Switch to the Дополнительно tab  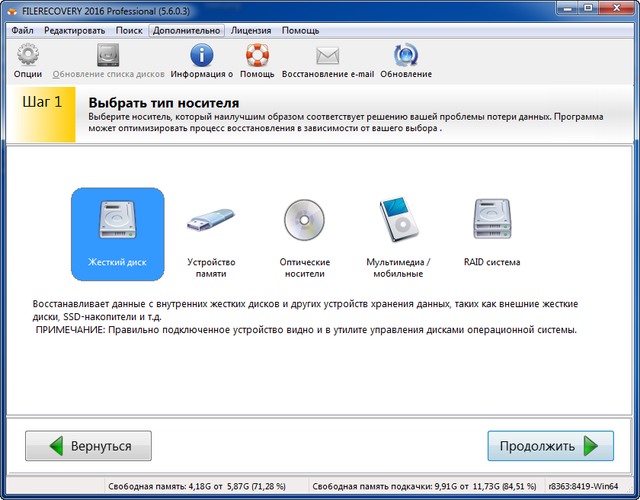pyautogui.click(x=186, y=31)
